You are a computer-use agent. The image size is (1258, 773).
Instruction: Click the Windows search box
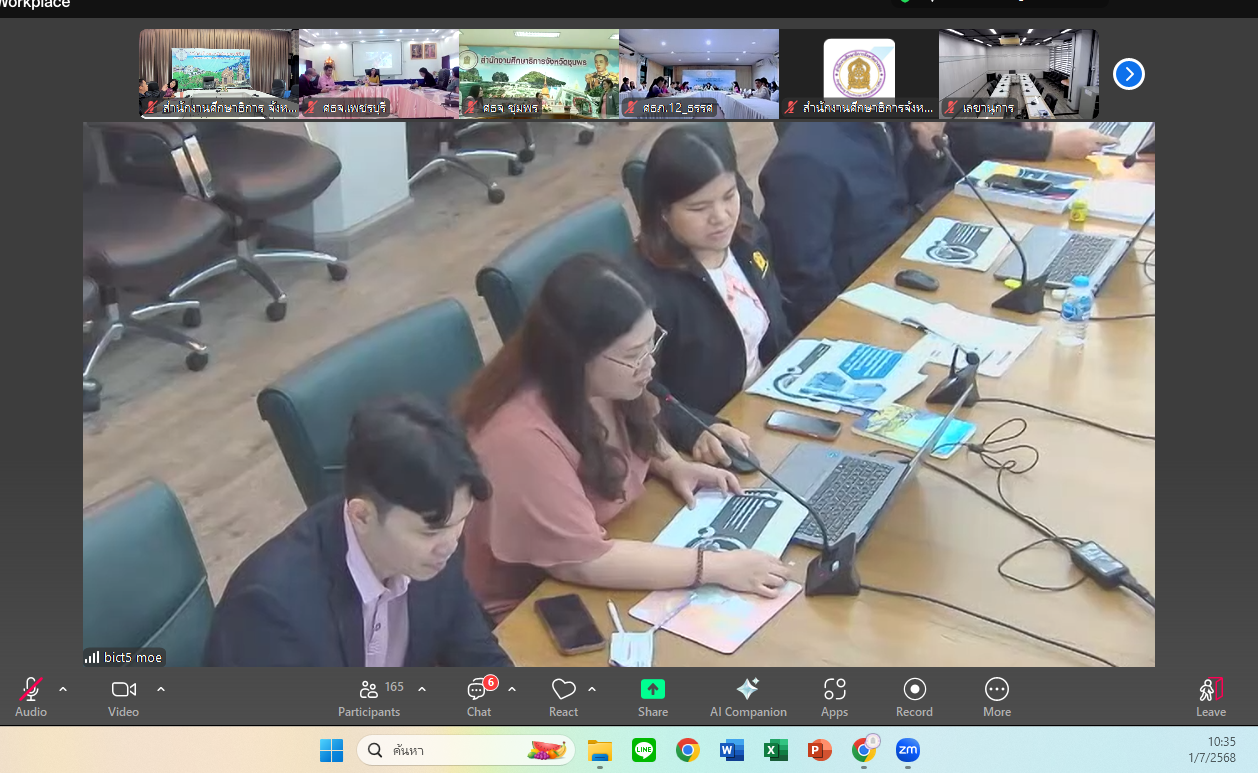coord(466,750)
